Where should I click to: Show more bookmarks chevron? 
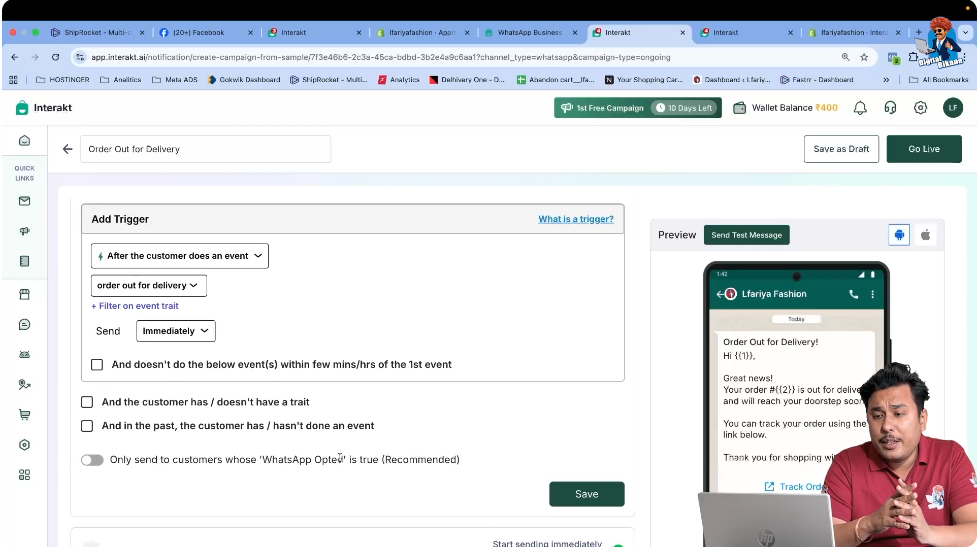tap(886, 80)
